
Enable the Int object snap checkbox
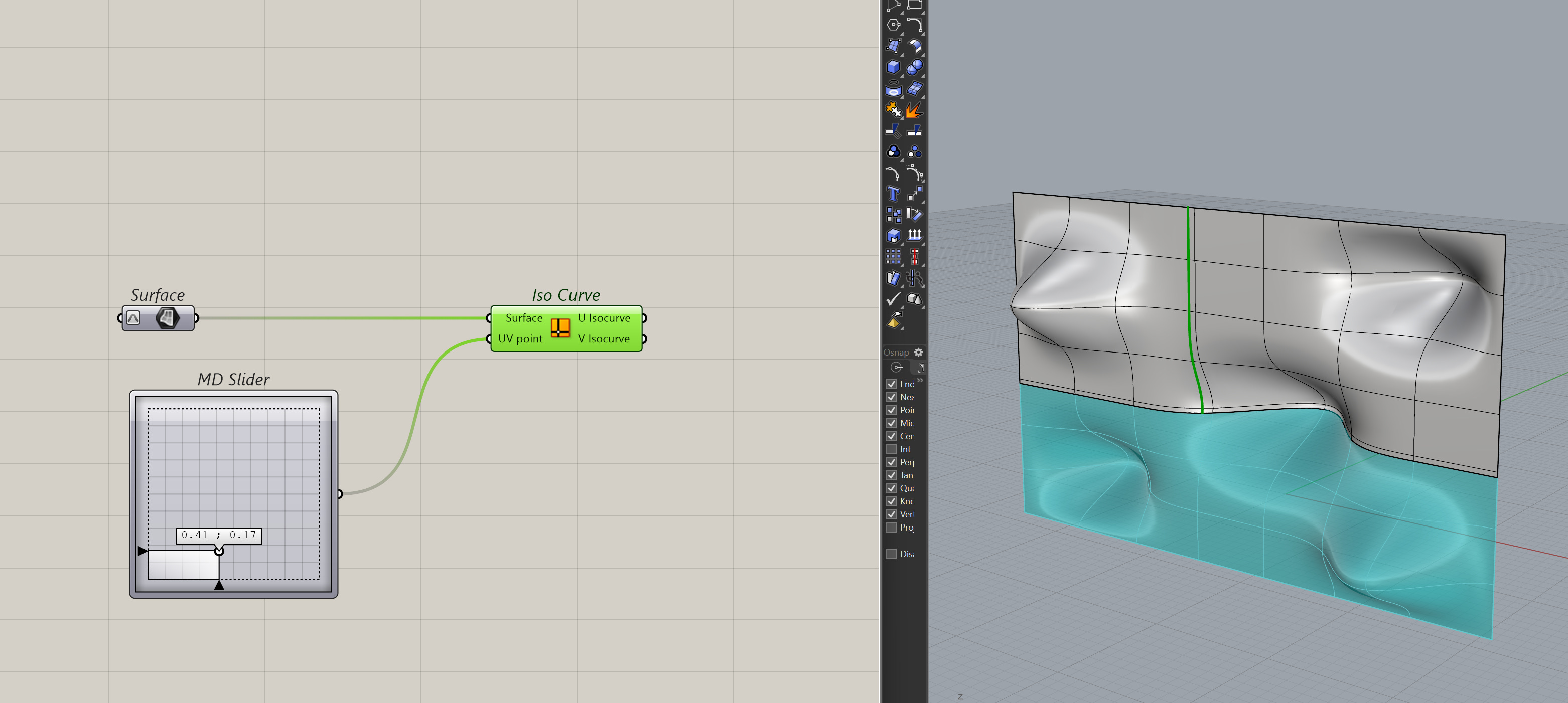coord(891,449)
